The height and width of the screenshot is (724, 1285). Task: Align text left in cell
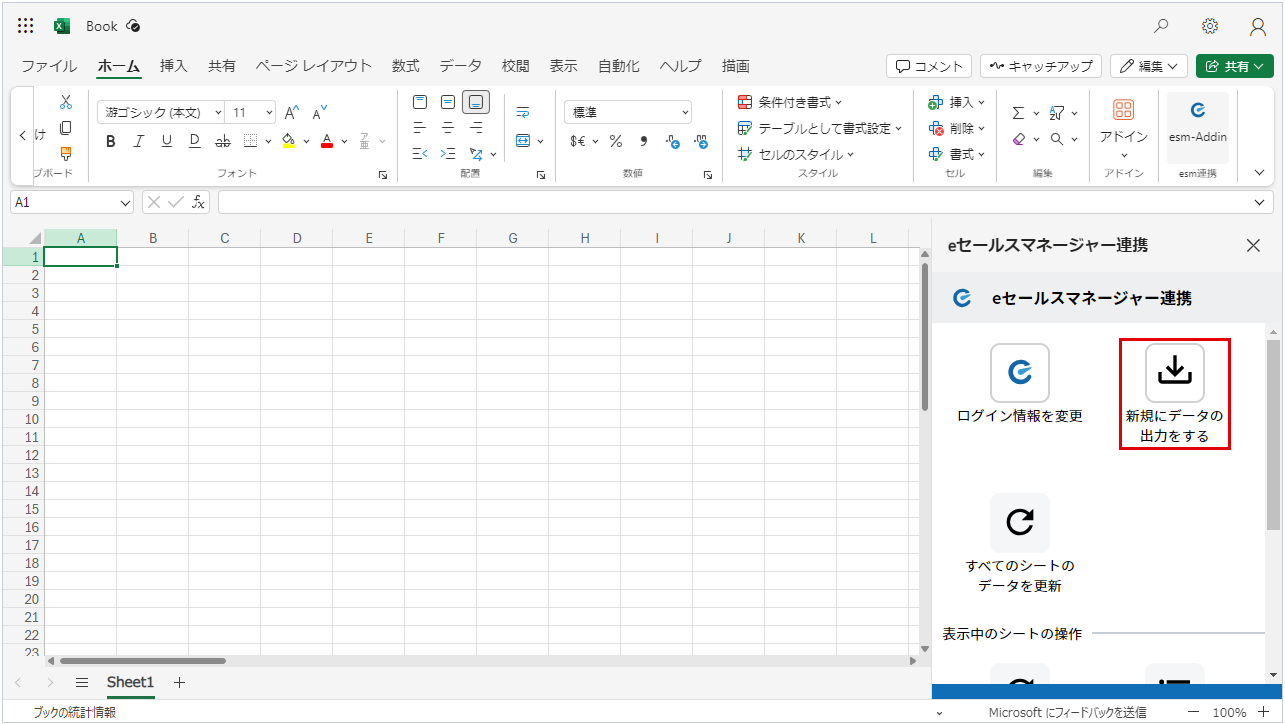[x=420, y=128]
